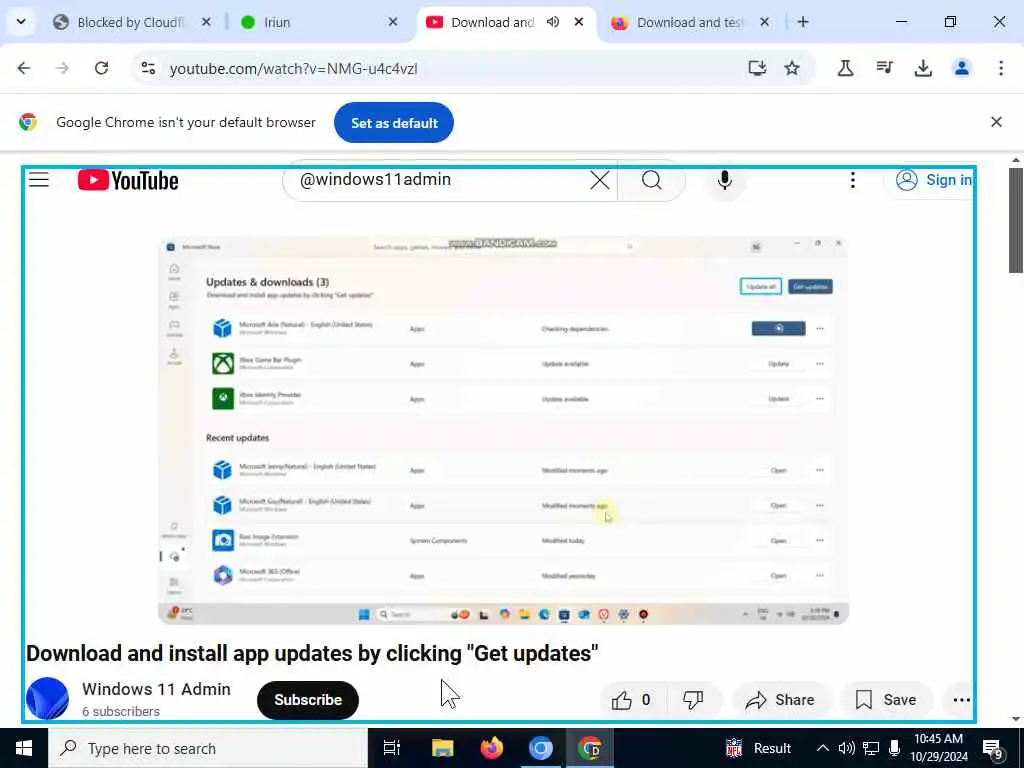This screenshot has height=768, width=1024.
Task: Subscribe to Windows 11 Admin channel
Action: coord(308,700)
